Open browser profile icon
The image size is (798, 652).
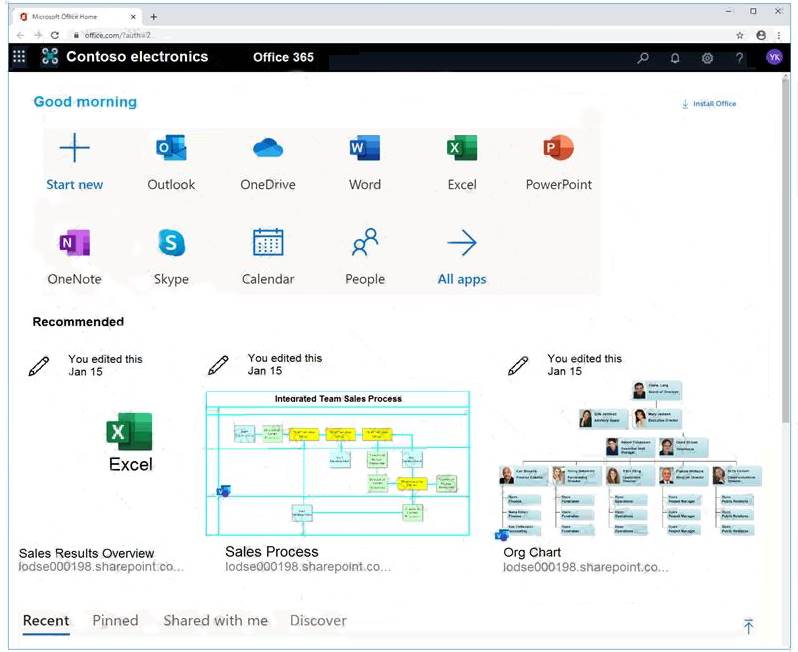point(761,35)
